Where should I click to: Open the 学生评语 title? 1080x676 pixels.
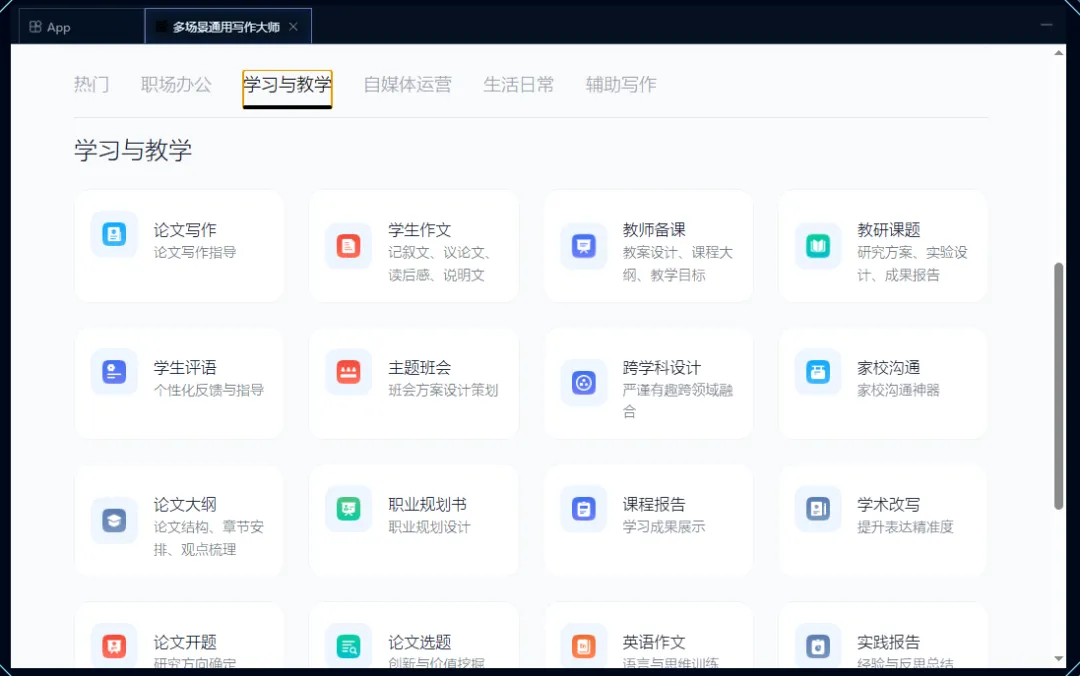coord(185,367)
